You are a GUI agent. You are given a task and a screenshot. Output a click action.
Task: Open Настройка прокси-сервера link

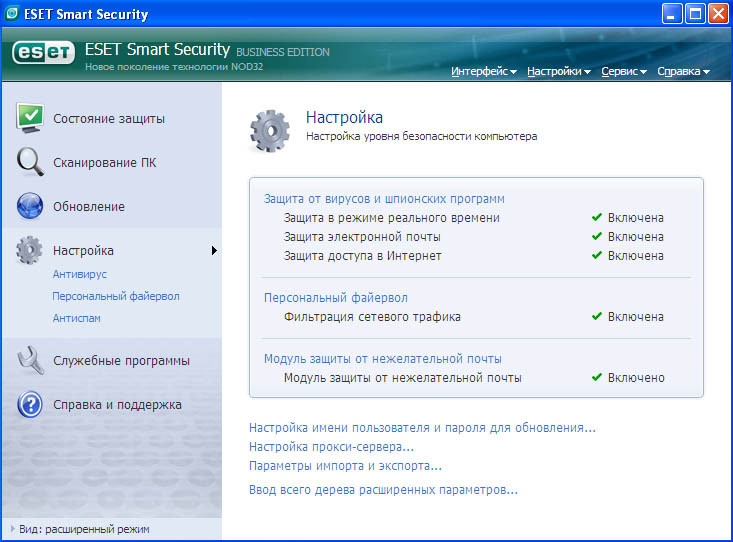(331, 447)
